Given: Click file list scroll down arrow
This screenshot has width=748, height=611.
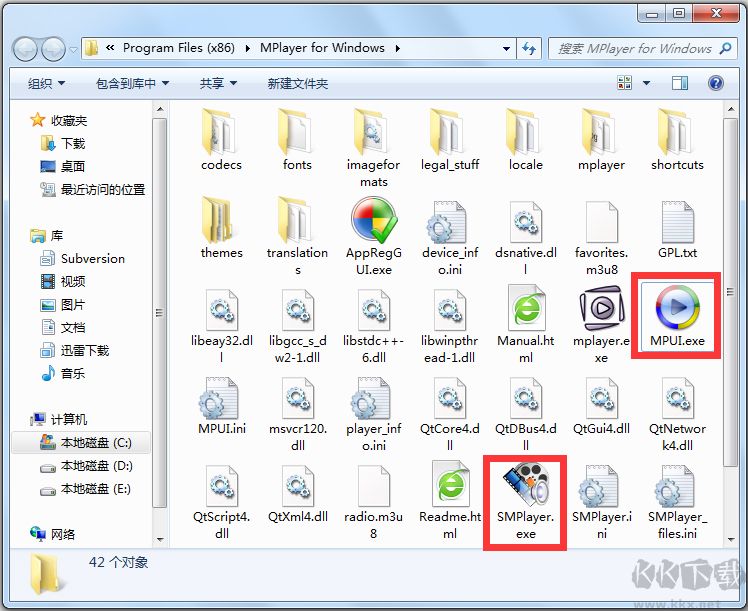Looking at the screenshot, I should coord(731,540).
